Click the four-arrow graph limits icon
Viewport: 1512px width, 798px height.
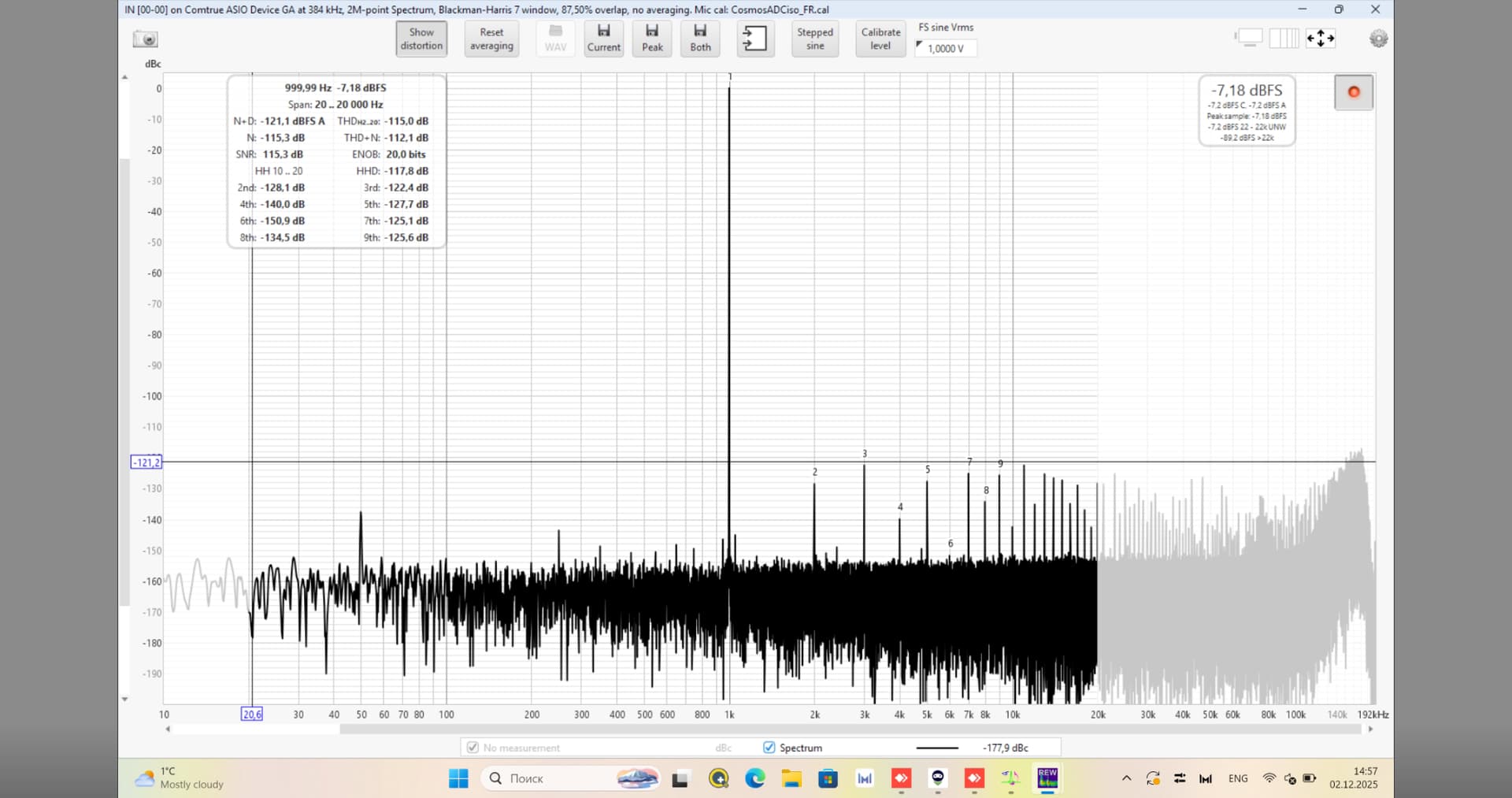coord(1321,39)
